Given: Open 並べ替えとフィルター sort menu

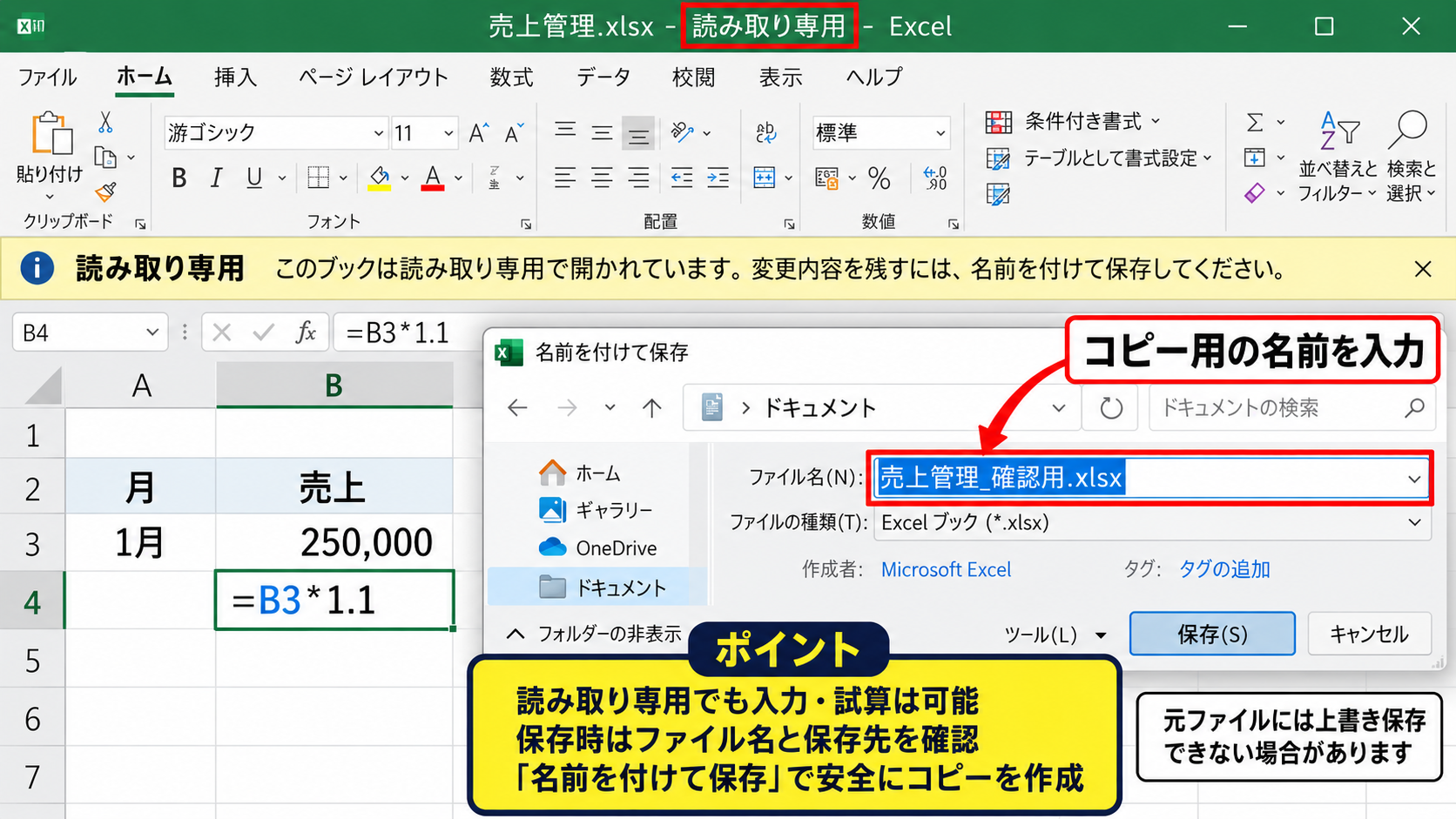Looking at the screenshot, I should [x=1338, y=157].
